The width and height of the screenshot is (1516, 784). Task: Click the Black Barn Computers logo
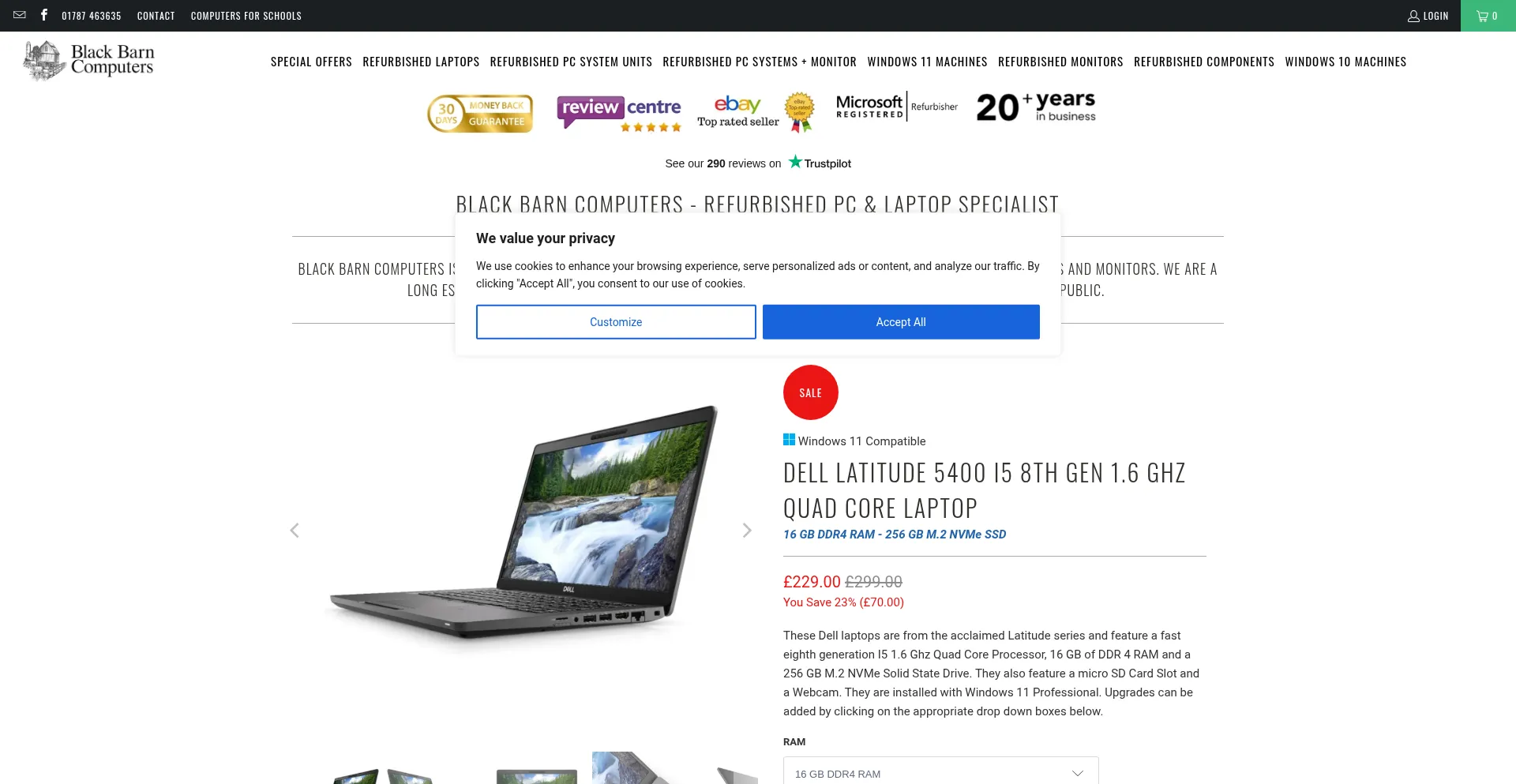point(88,61)
